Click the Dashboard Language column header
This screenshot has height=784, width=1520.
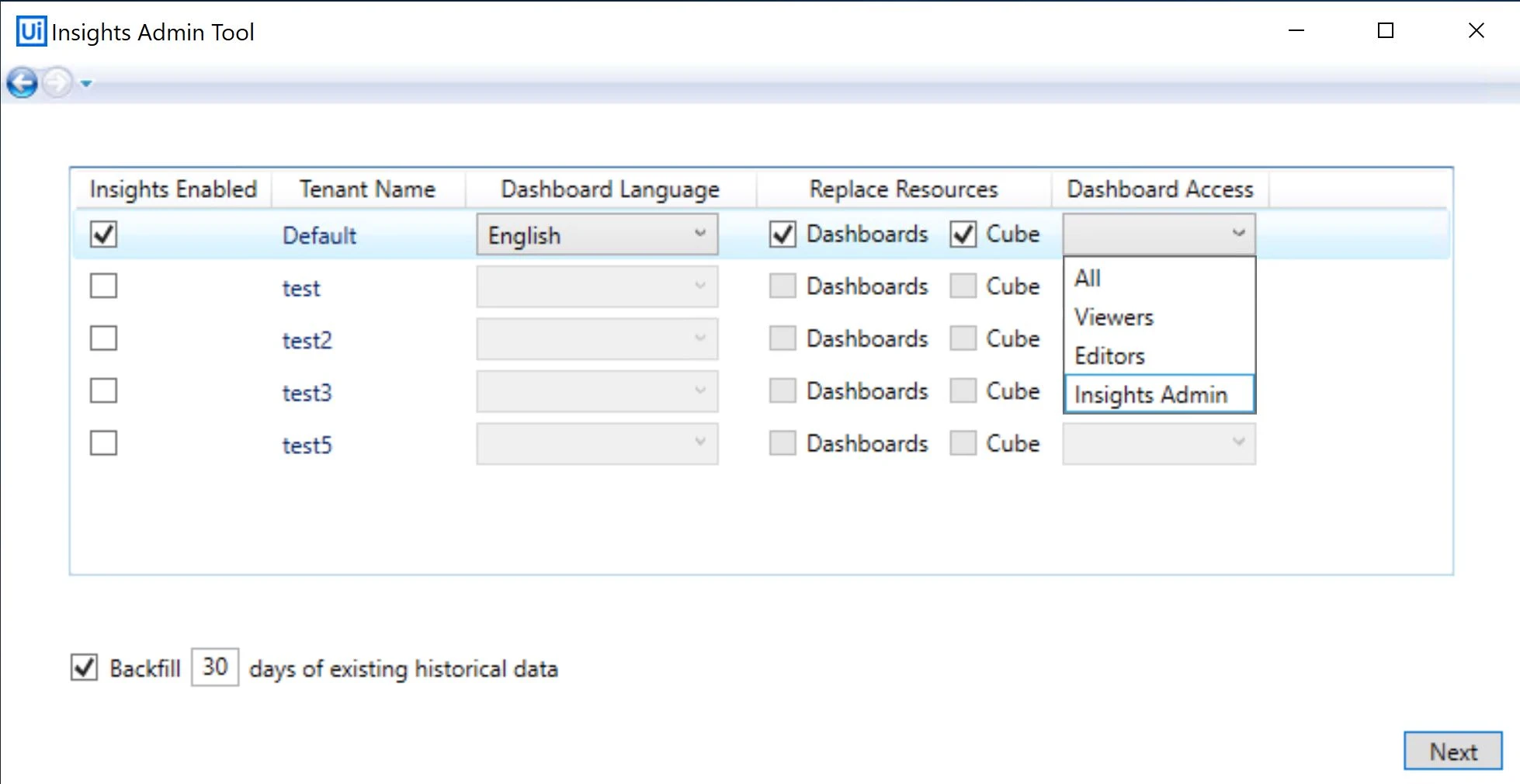tap(610, 189)
